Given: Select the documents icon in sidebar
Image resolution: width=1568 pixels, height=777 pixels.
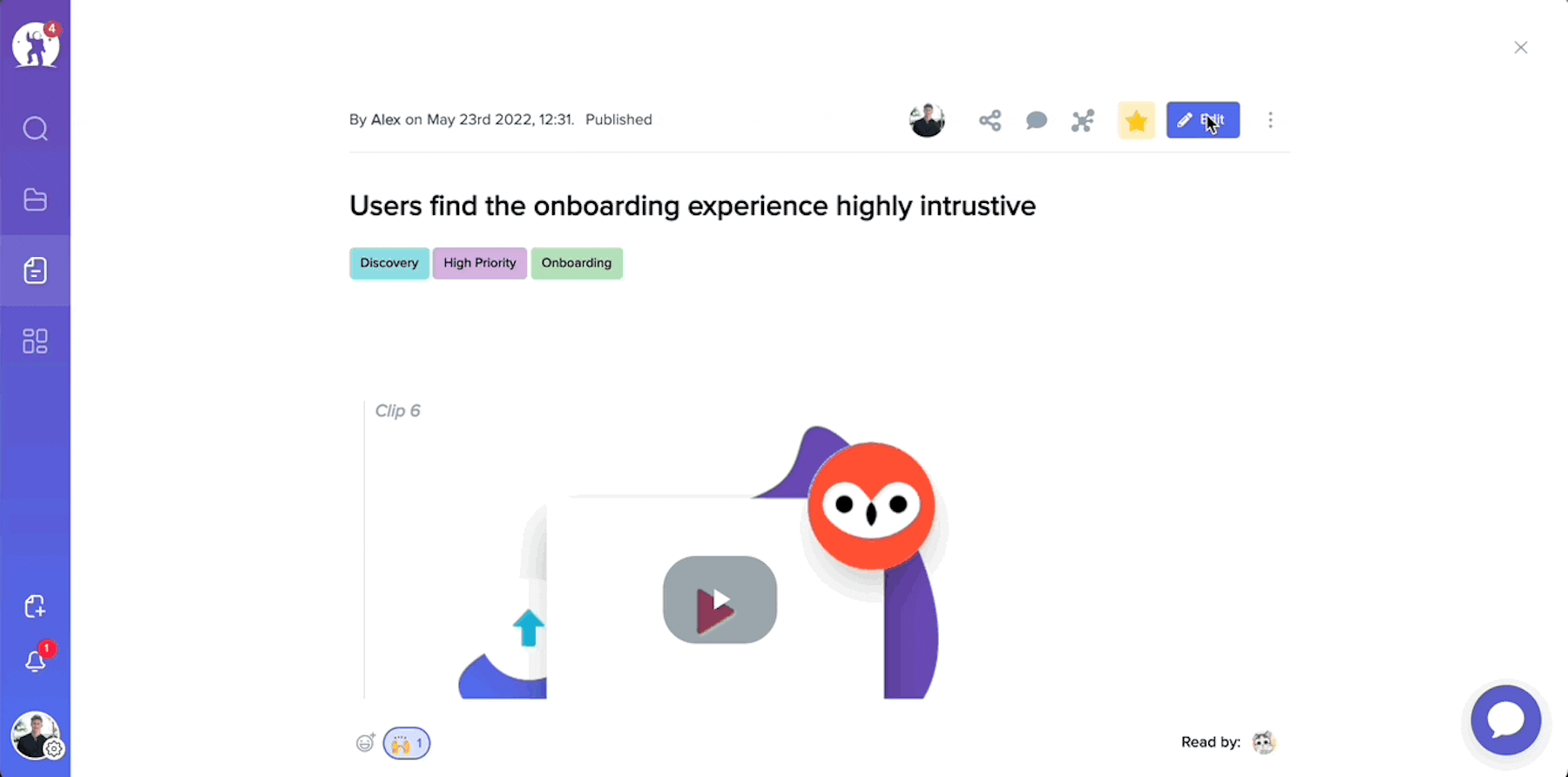Looking at the screenshot, I should coord(36,270).
